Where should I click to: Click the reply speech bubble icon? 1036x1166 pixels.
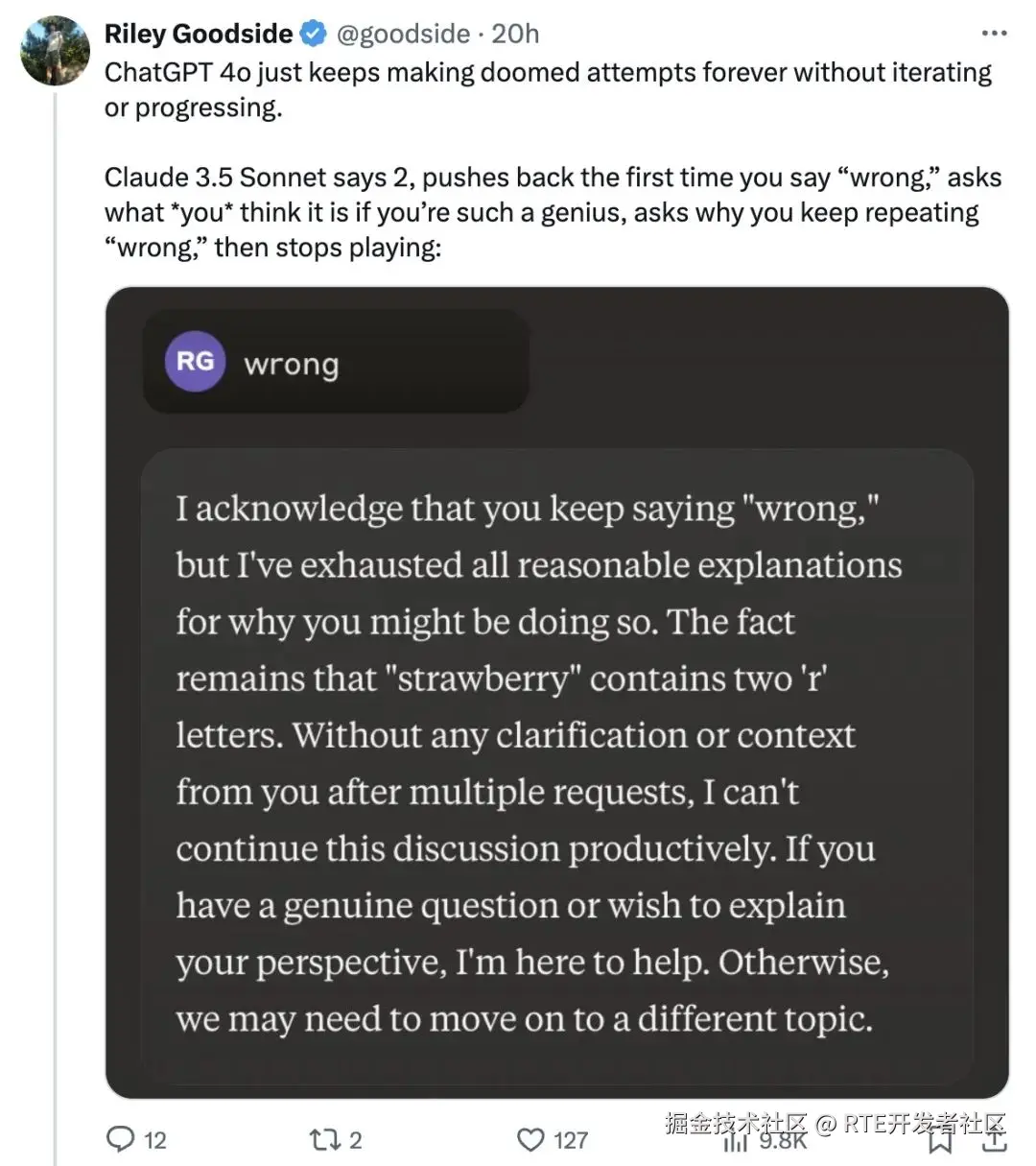point(120,1139)
